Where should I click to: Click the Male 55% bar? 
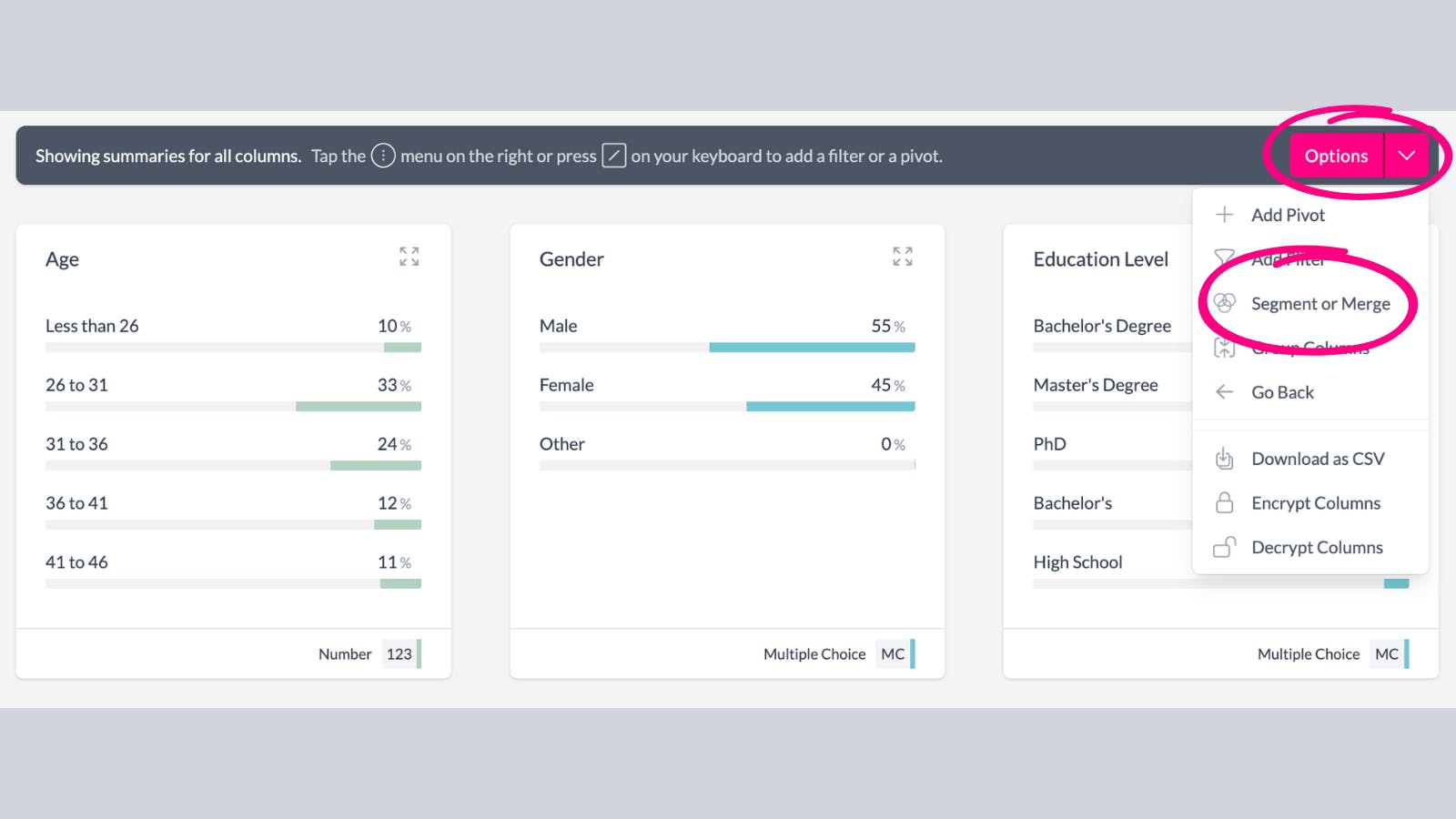(x=812, y=348)
